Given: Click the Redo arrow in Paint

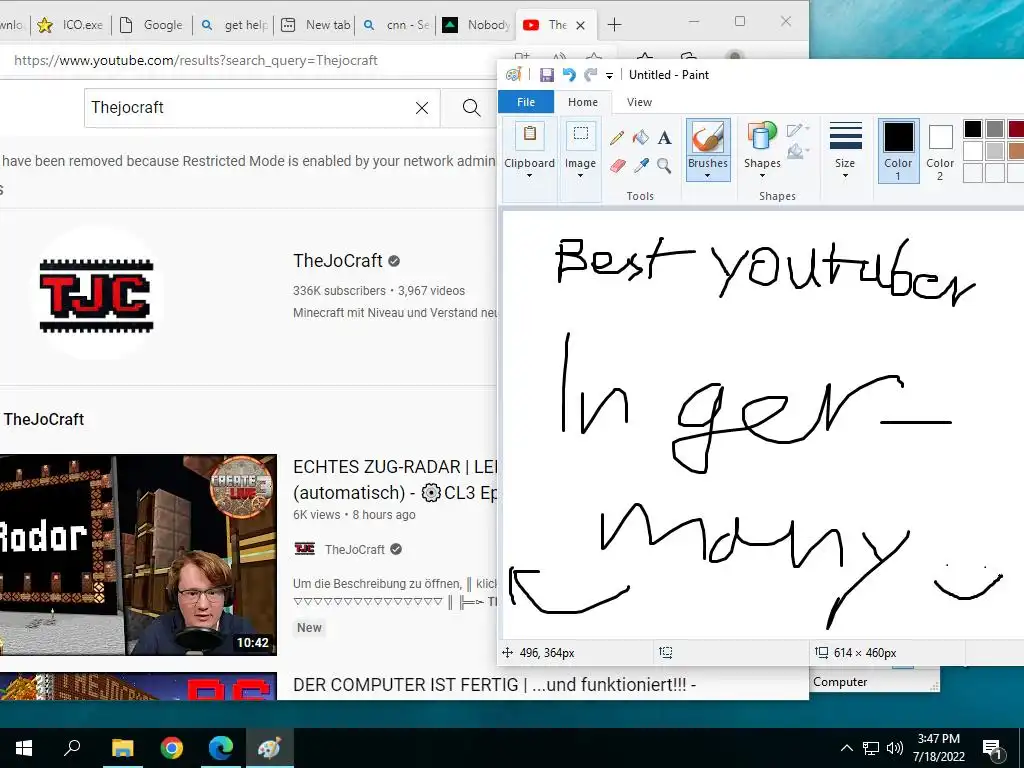Looking at the screenshot, I should [x=590, y=75].
